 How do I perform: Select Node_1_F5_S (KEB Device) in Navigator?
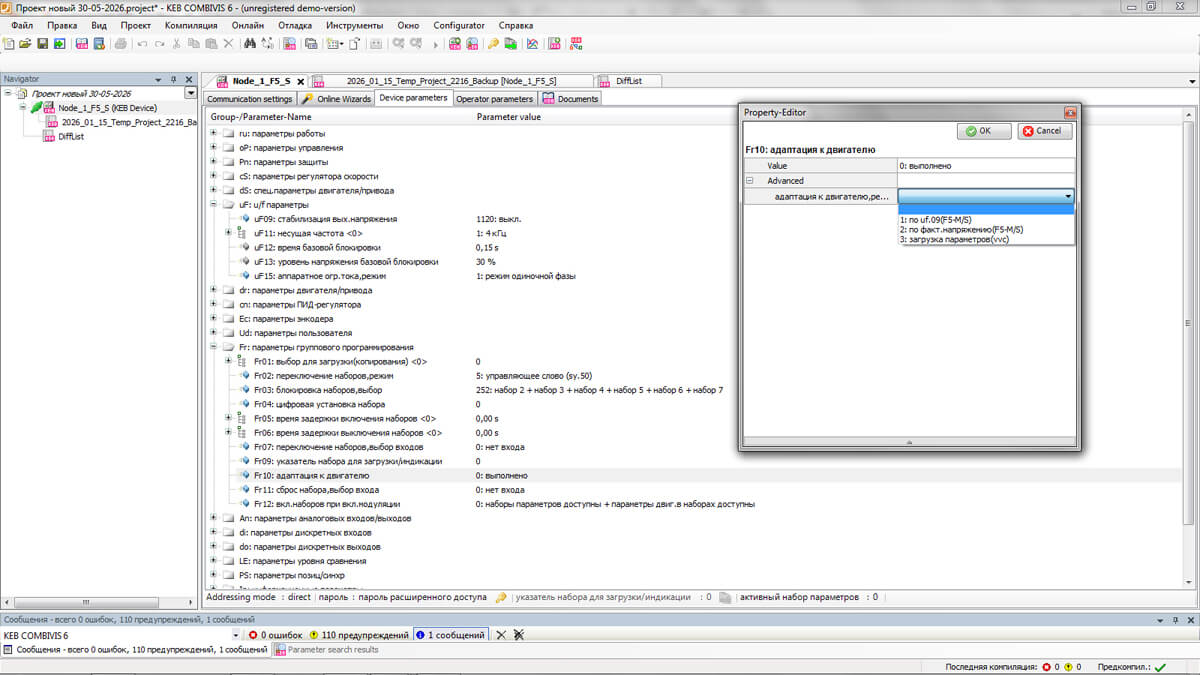(107, 107)
